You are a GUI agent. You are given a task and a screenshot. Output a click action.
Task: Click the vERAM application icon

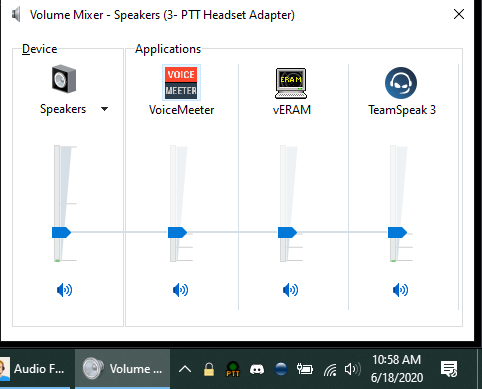click(x=291, y=83)
